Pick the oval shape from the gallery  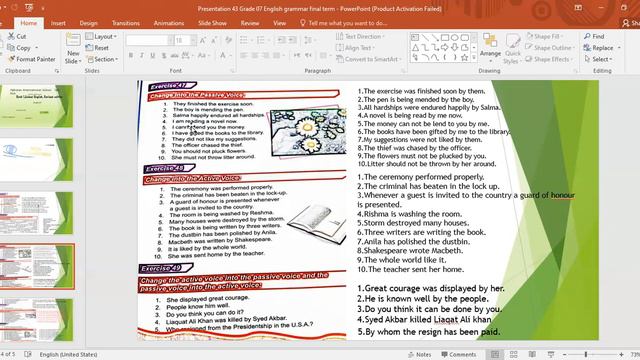[455, 38]
